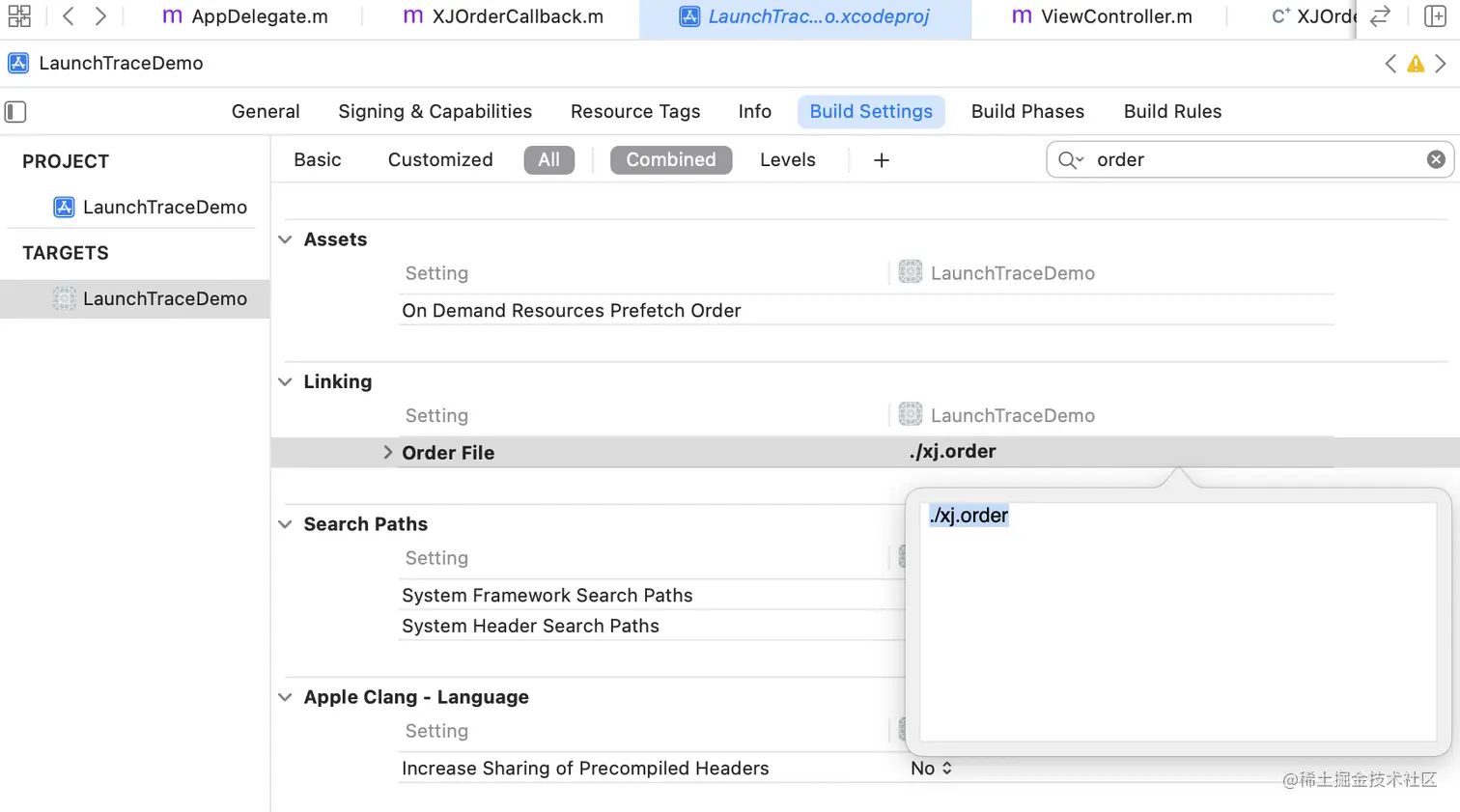Open the search filter options magnifier
This screenshot has width=1460, height=812.
(1070, 160)
